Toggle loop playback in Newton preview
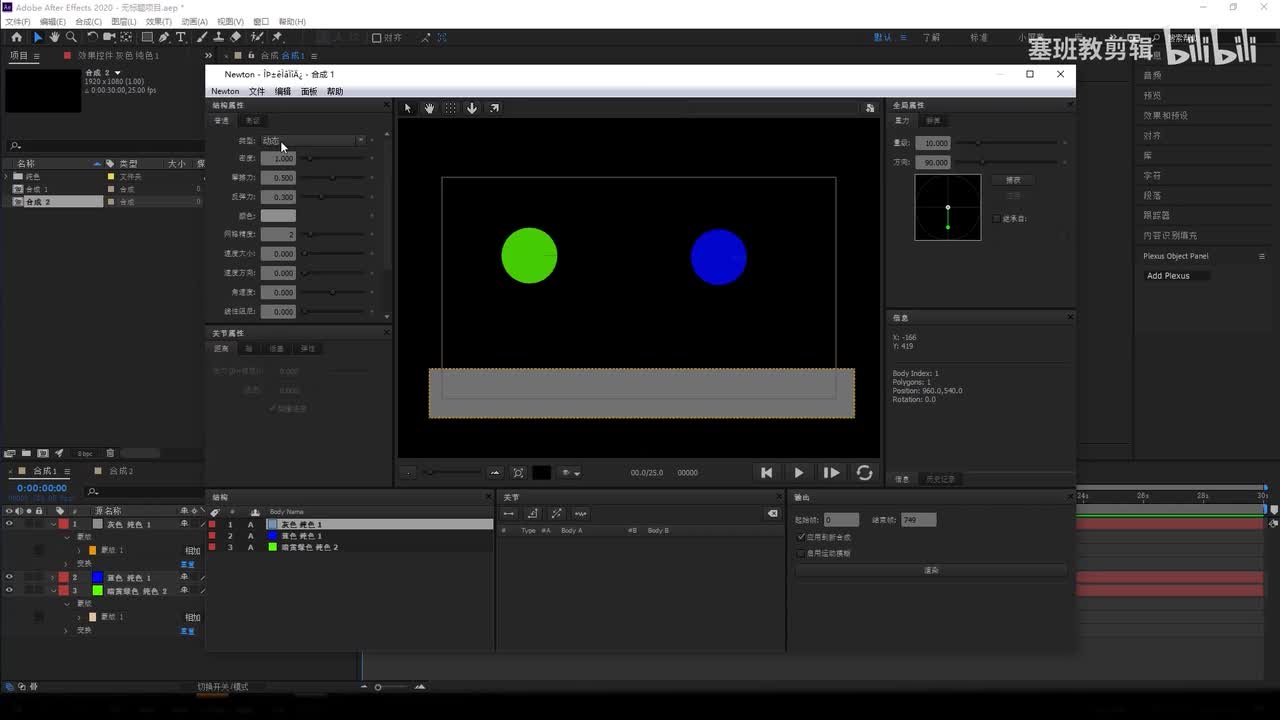Image resolution: width=1280 pixels, height=720 pixels. [865, 473]
